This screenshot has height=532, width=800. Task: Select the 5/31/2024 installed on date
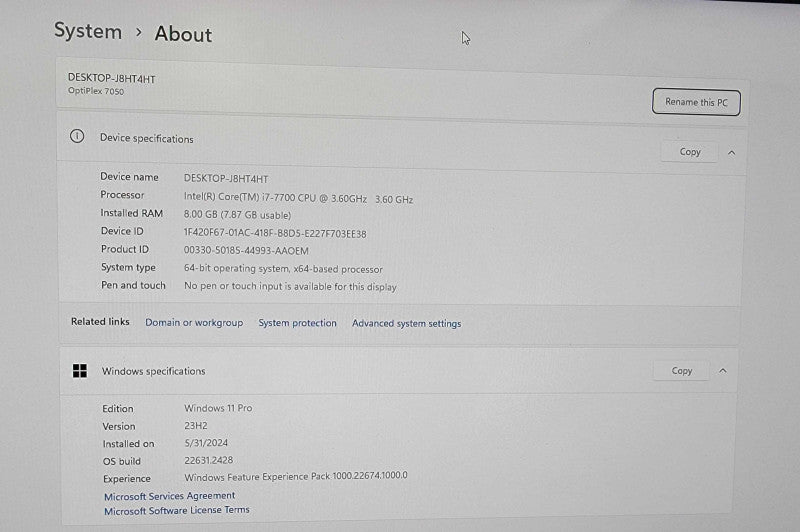click(206, 443)
